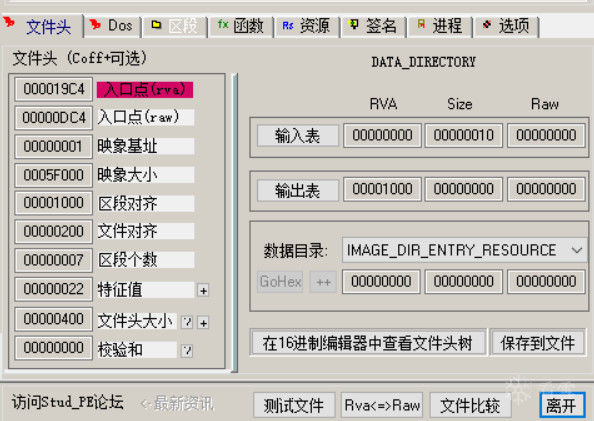
Task: Click the 输入表 RVA field
Action: point(382,135)
